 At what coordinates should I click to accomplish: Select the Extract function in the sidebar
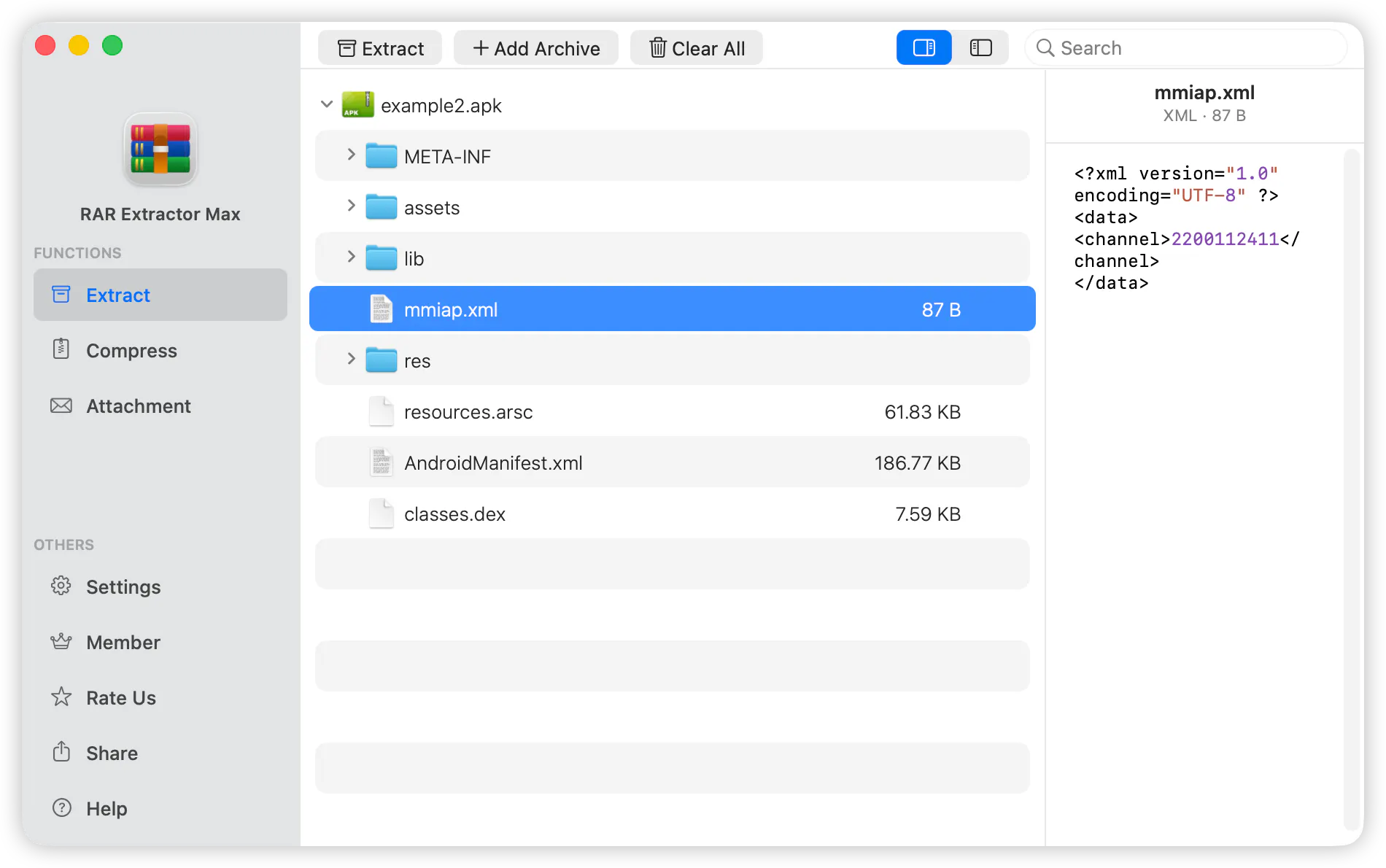point(160,295)
